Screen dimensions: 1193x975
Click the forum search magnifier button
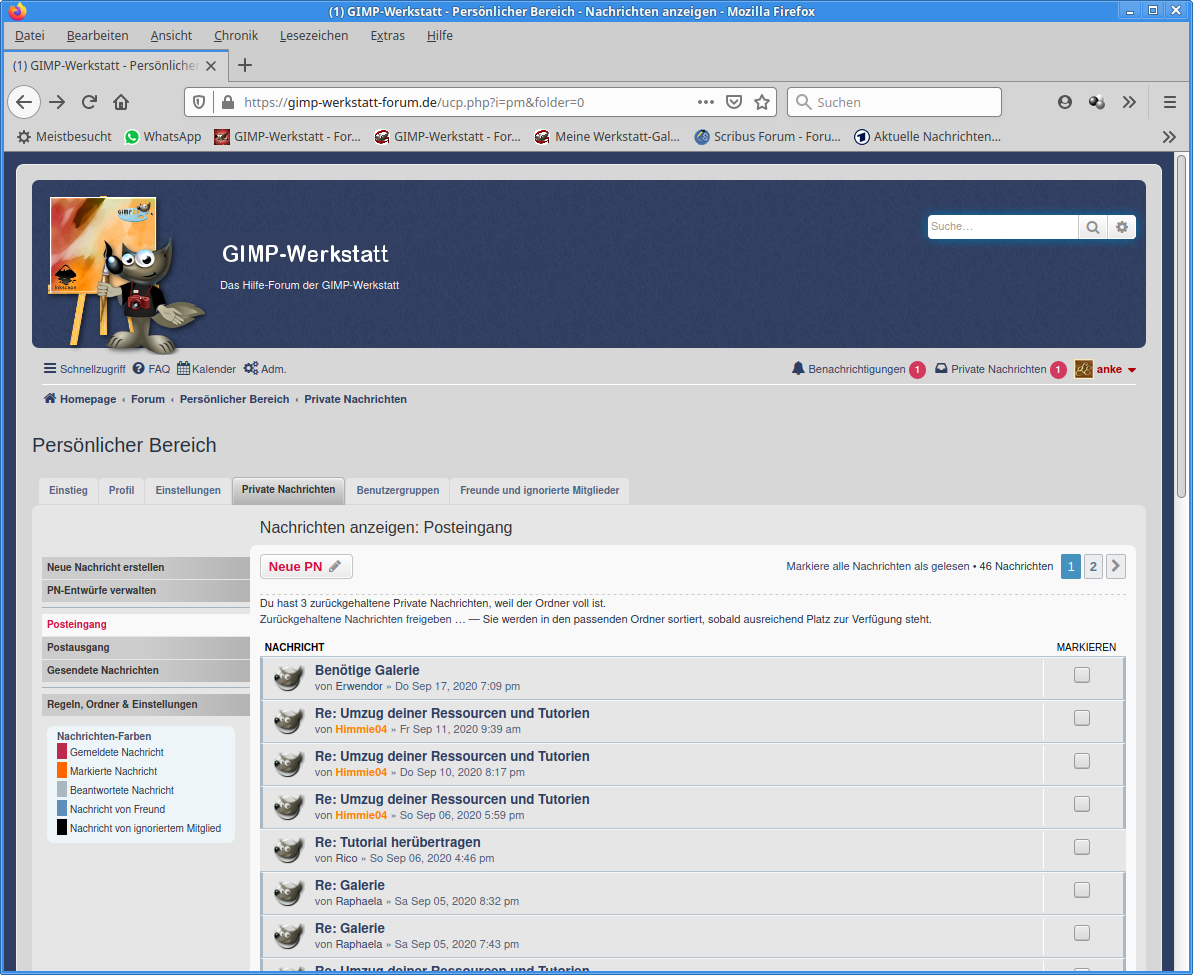(x=1093, y=227)
